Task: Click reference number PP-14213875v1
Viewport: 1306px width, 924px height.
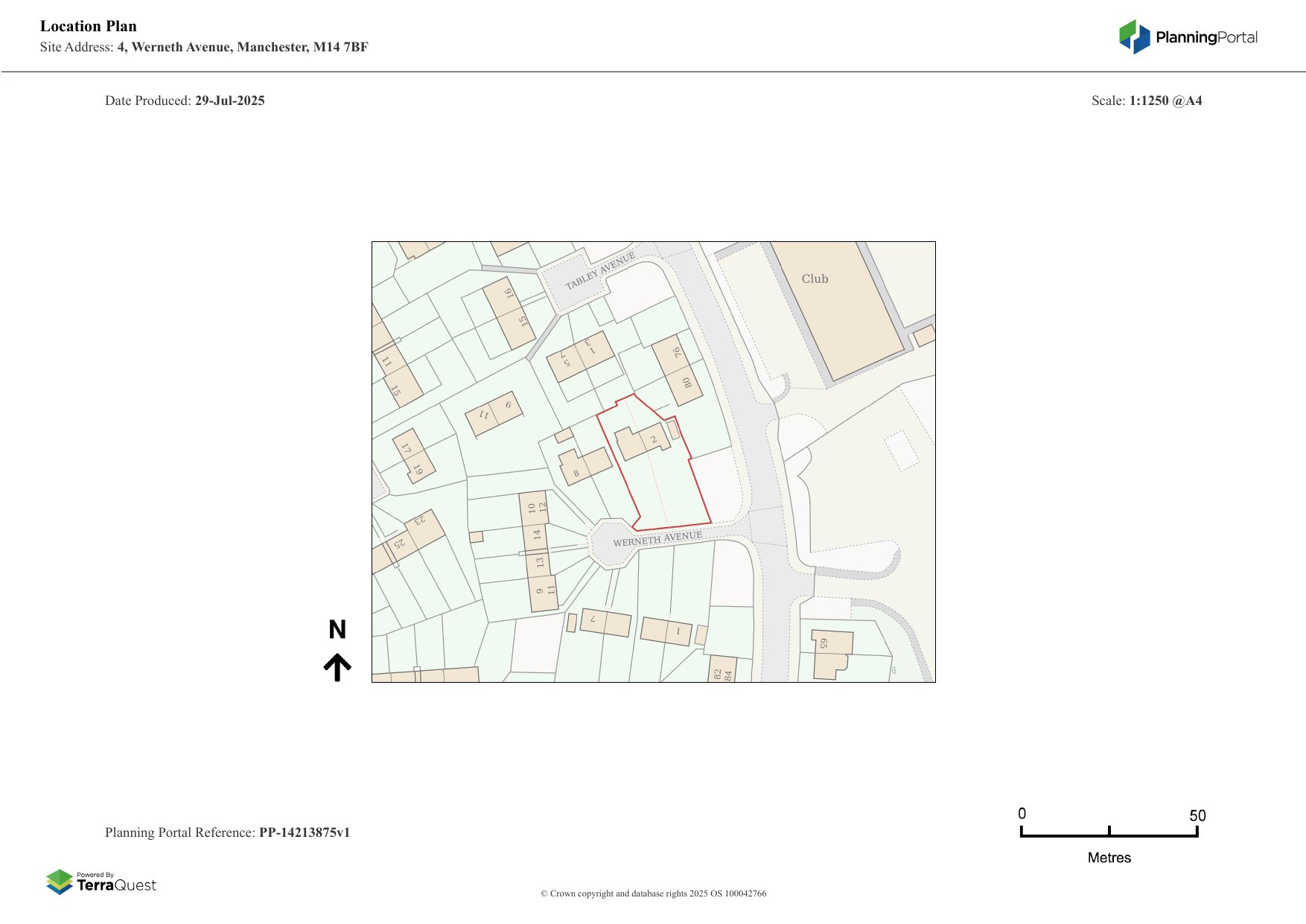Action: click(304, 832)
